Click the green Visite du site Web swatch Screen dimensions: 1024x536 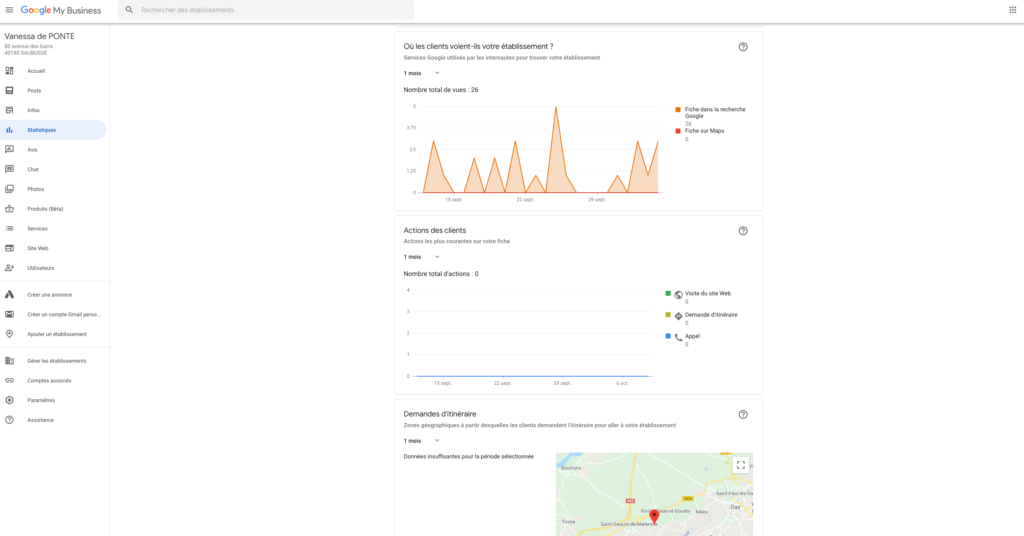[x=668, y=294]
